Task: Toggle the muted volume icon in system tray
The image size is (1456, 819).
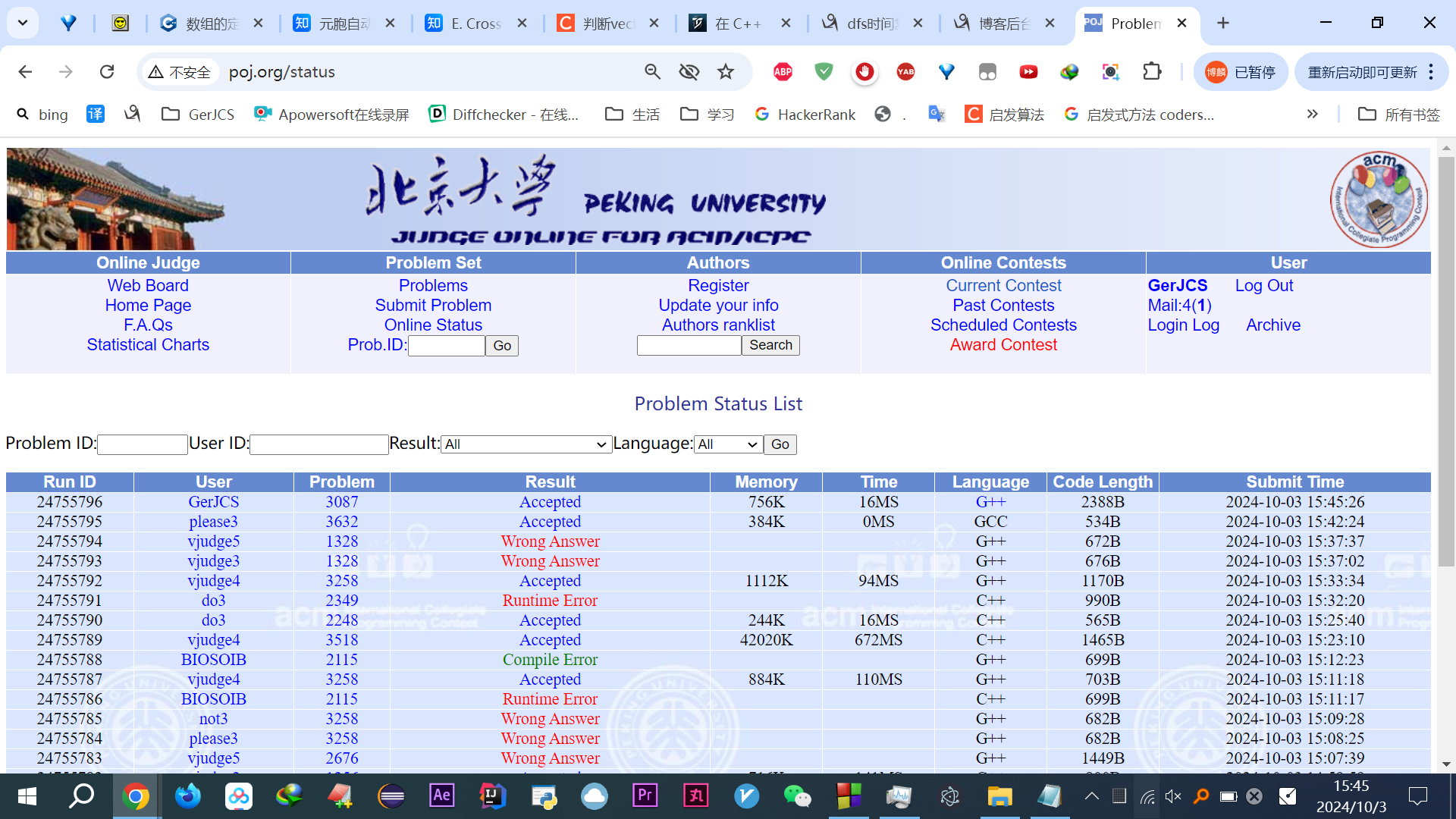Action: (x=1173, y=796)
